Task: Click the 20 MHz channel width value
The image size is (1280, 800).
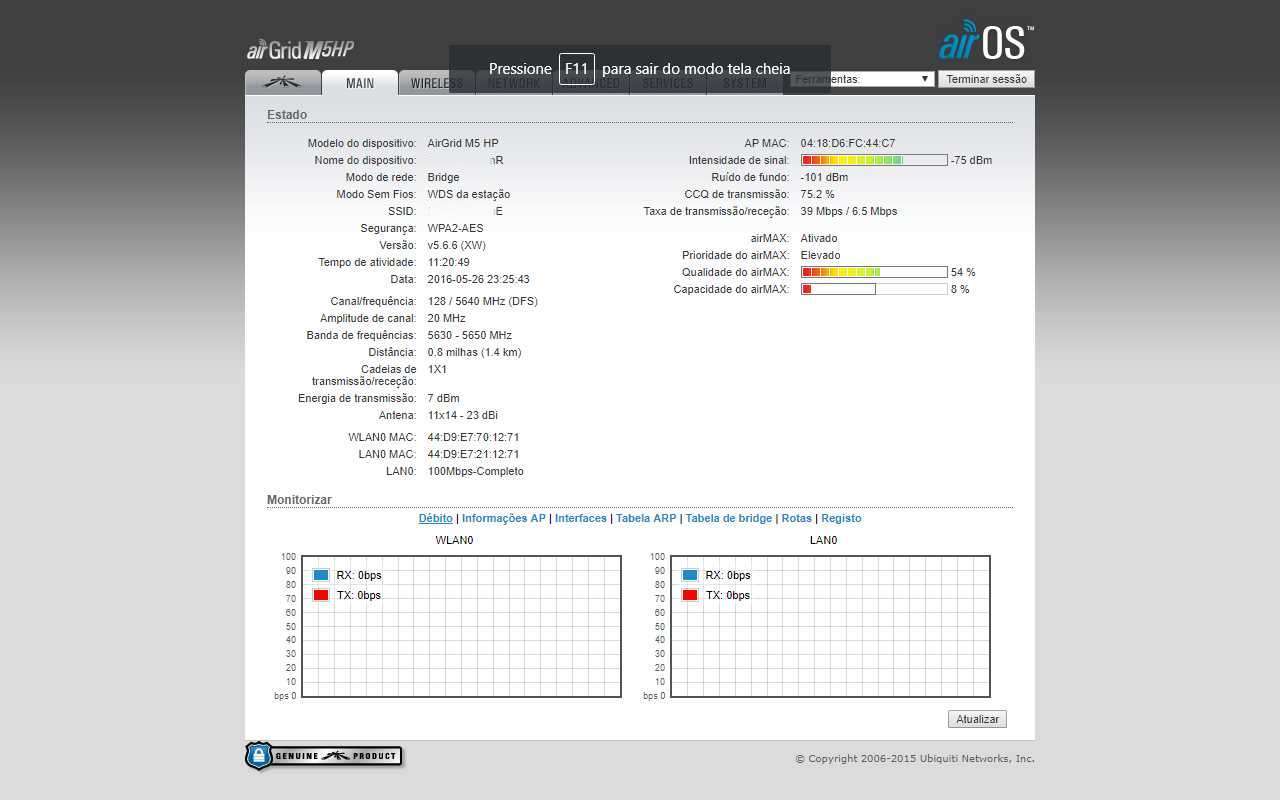Action: (x=447, y=318)
